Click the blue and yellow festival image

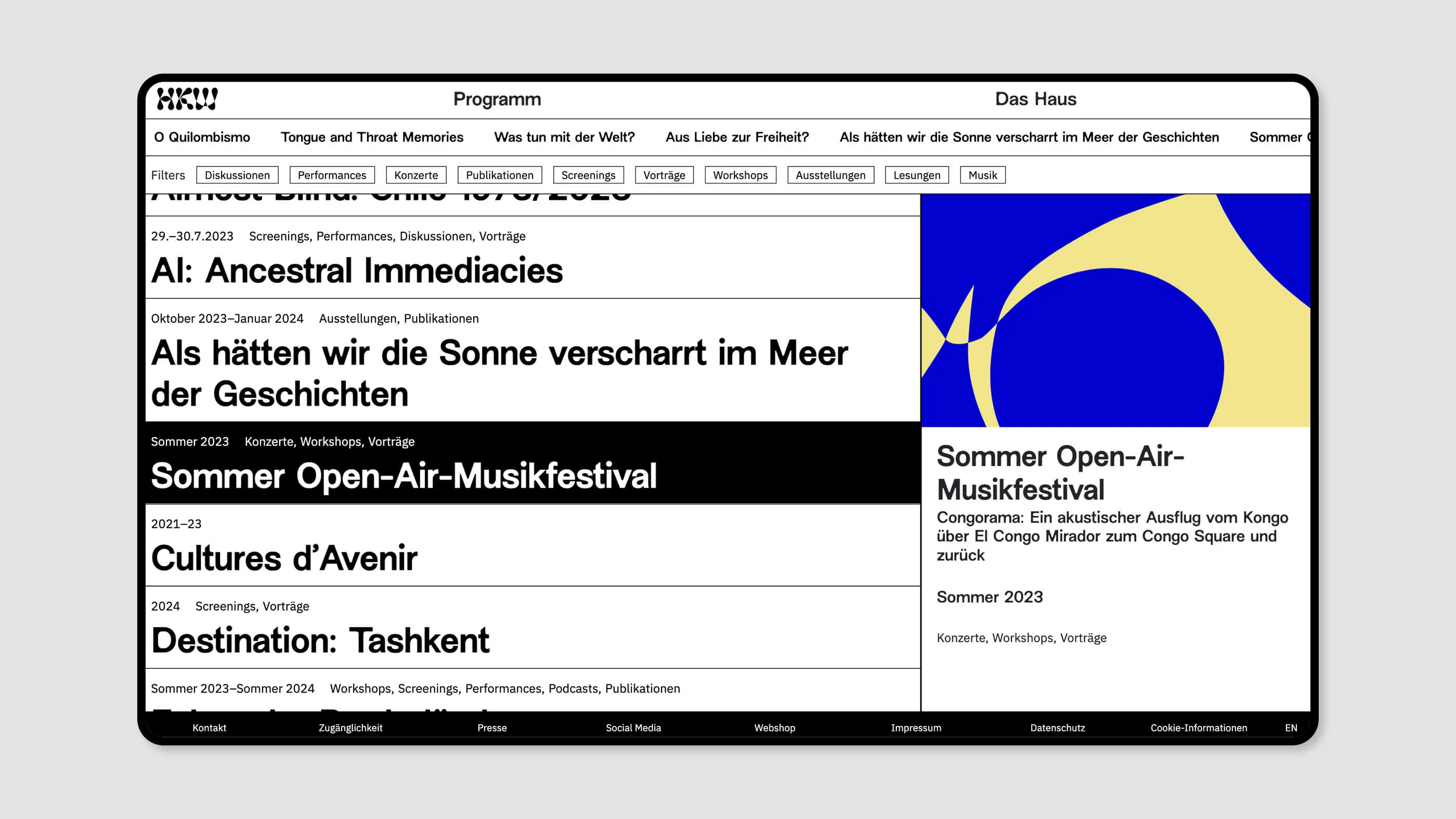[1116, 310]
